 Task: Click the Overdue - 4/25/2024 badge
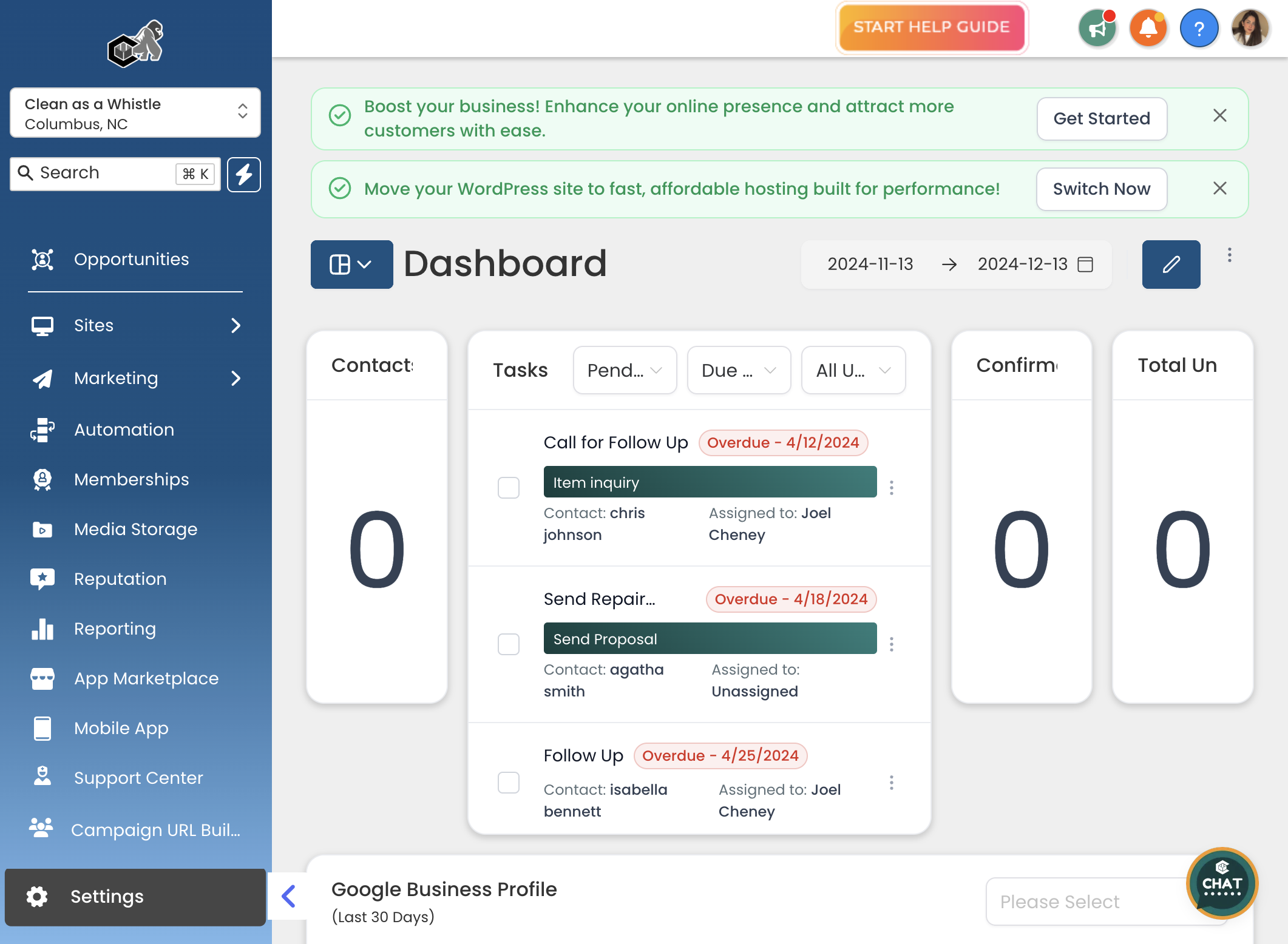[720, 756]
